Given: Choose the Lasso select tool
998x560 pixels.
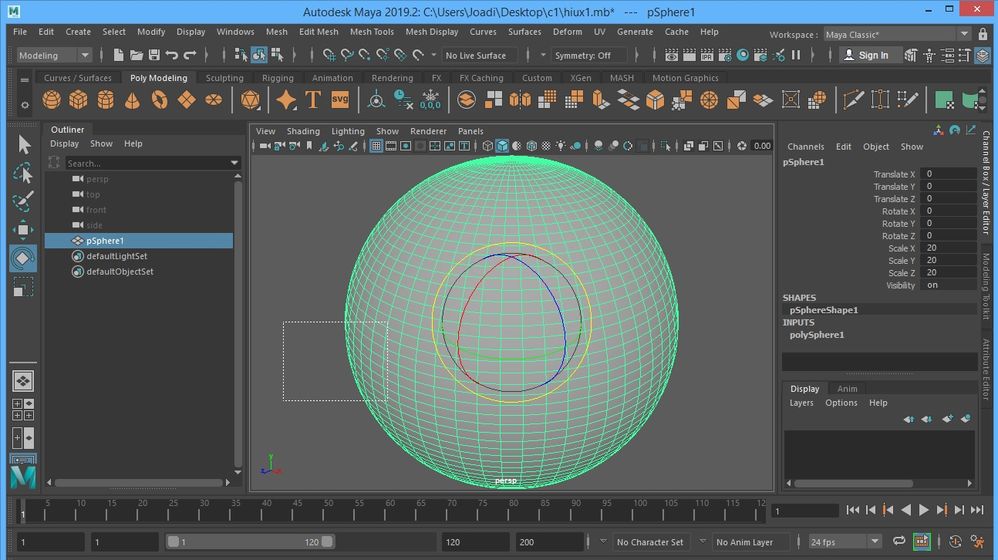Looking at the screenshot, I should (x=23, y=173).
